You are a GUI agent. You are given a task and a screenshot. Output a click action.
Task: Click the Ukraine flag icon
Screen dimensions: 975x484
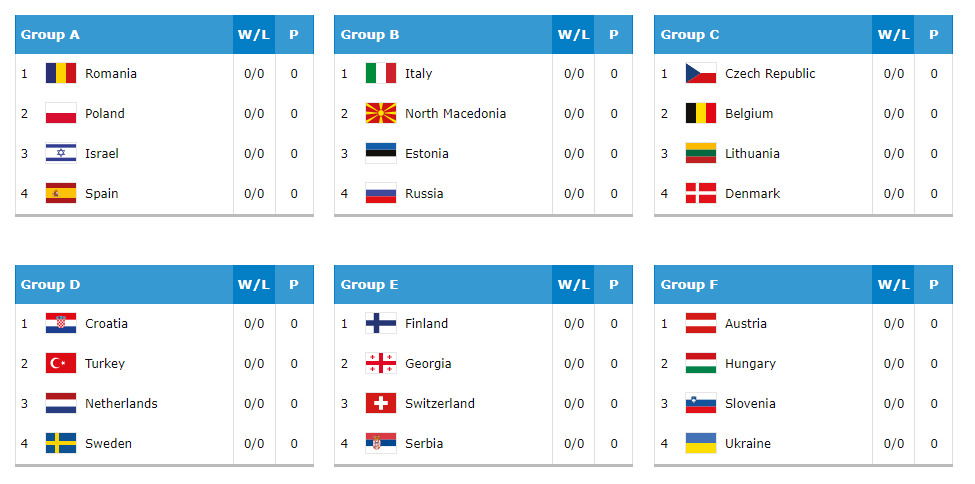[x=701, y=444]
